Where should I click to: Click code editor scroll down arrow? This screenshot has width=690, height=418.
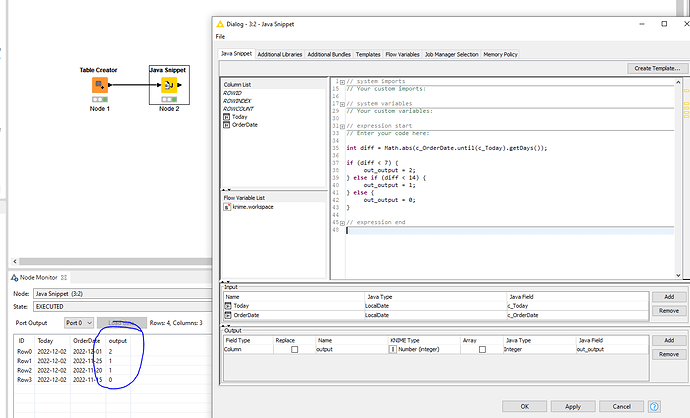[678, 275]
